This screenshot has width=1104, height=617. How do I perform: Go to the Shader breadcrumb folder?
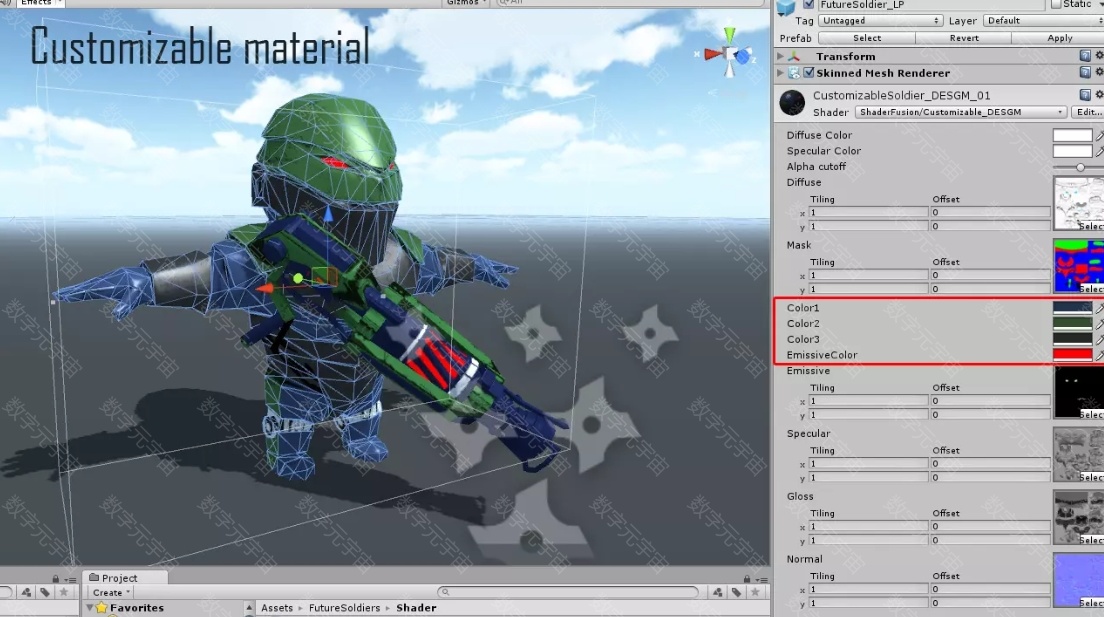tap(416, 608)
